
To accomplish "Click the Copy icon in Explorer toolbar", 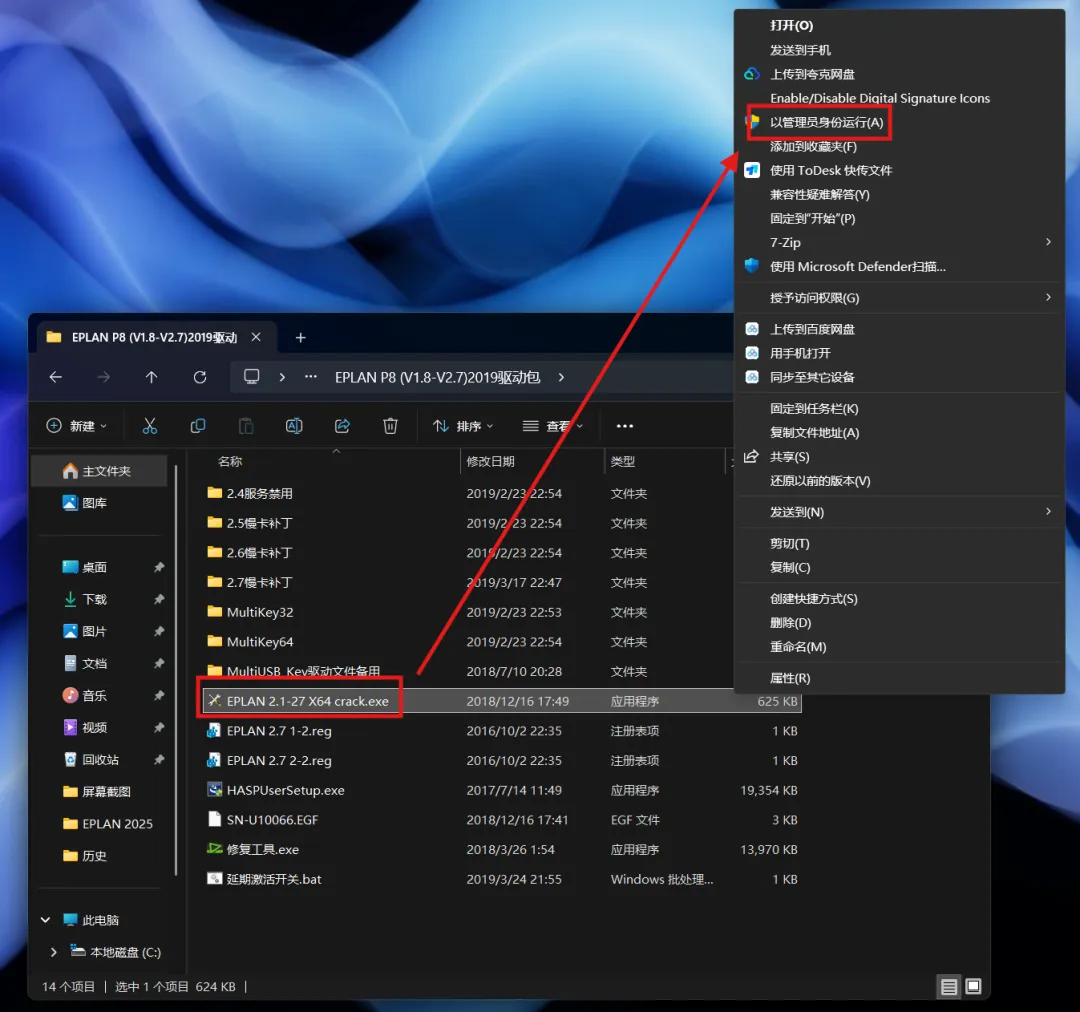I will click(x=198, y=426).
